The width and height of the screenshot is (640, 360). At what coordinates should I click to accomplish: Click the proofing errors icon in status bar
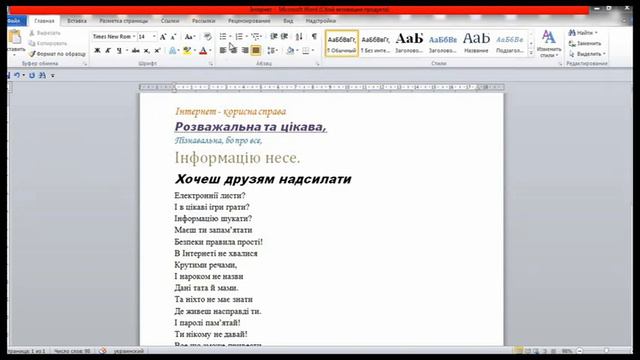tap(103, 351)
